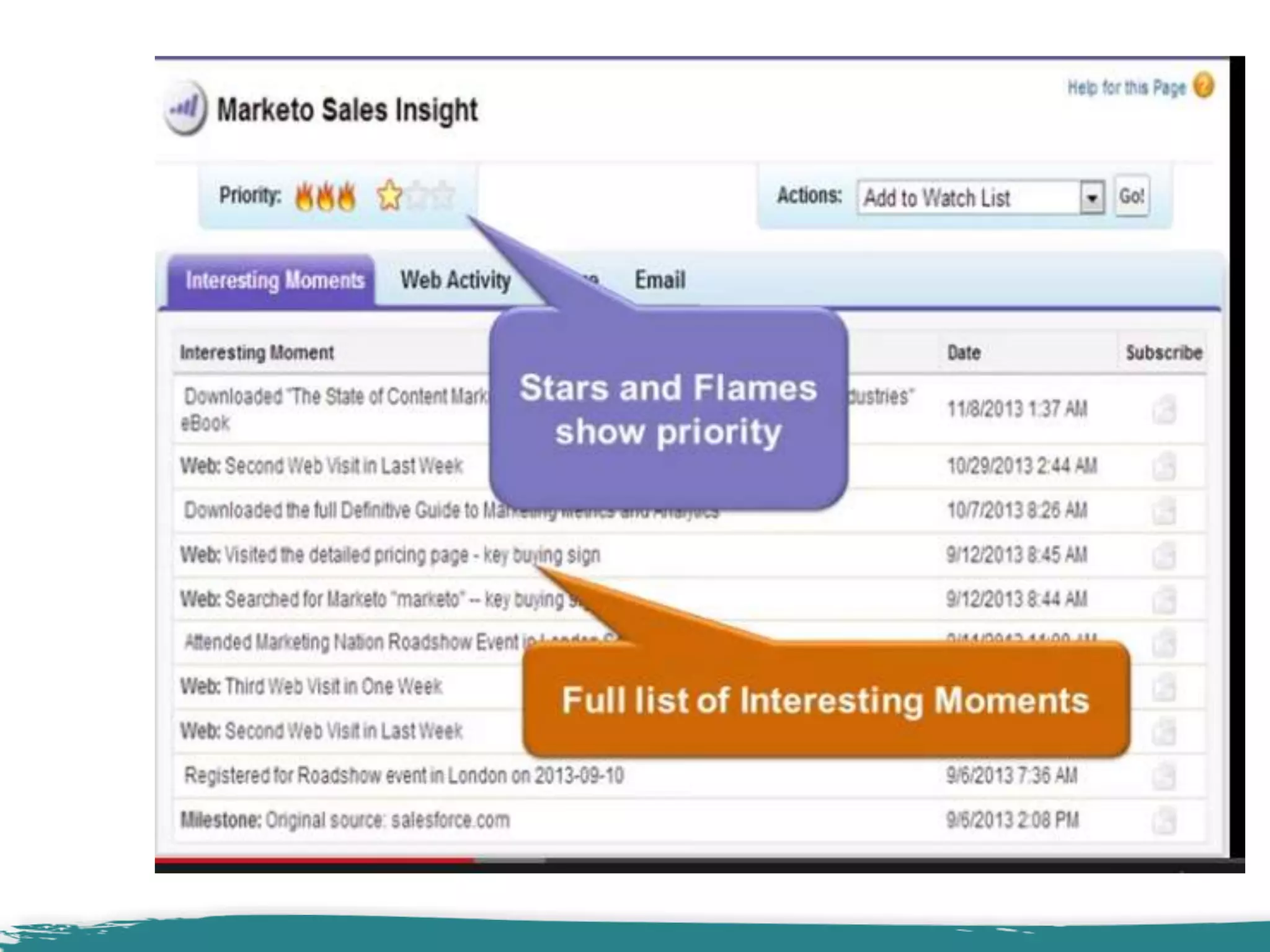Open the Actions dropdown arrow

tap(1092, 198)
